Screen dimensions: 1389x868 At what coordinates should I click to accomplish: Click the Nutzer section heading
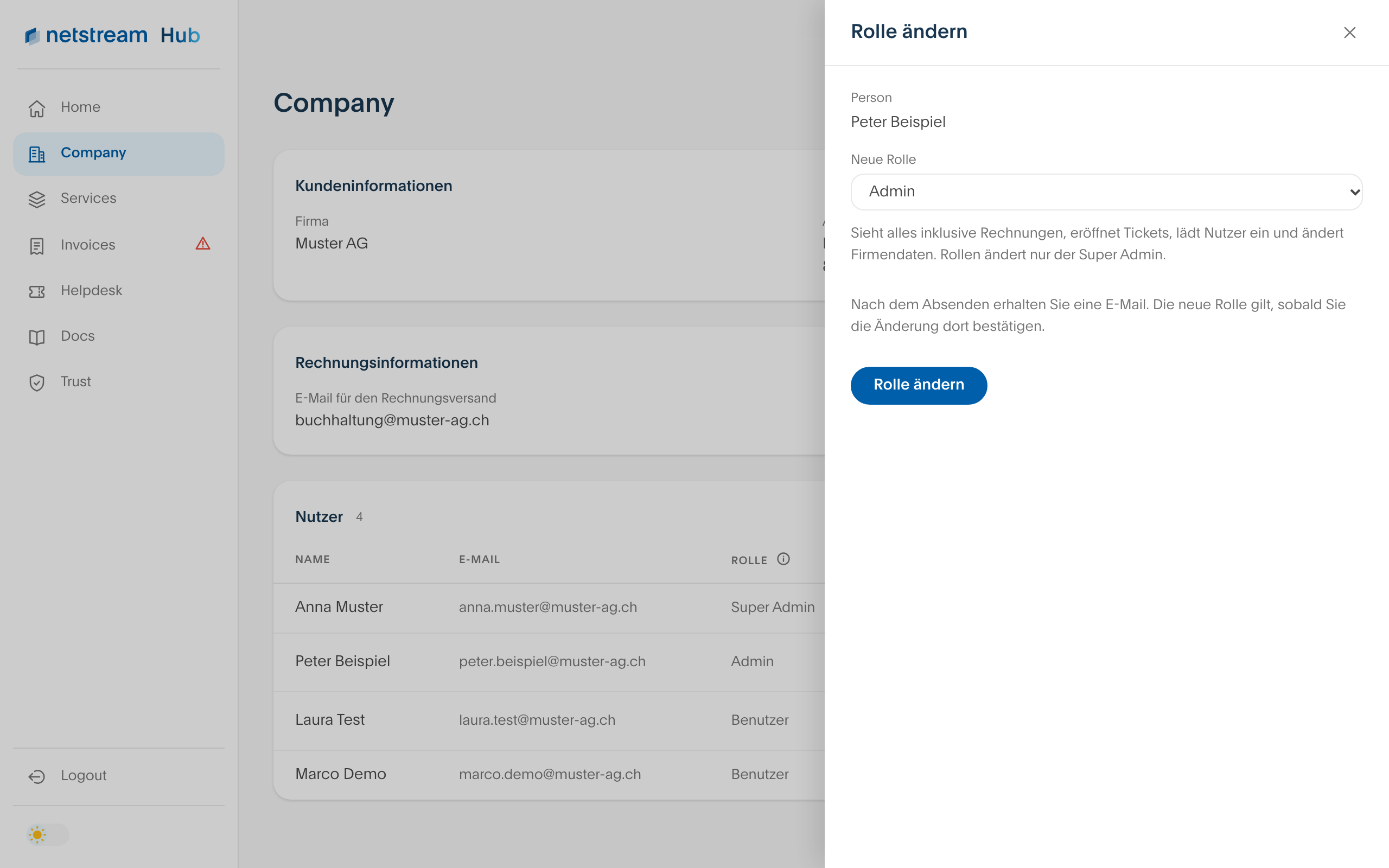[318, 516]
